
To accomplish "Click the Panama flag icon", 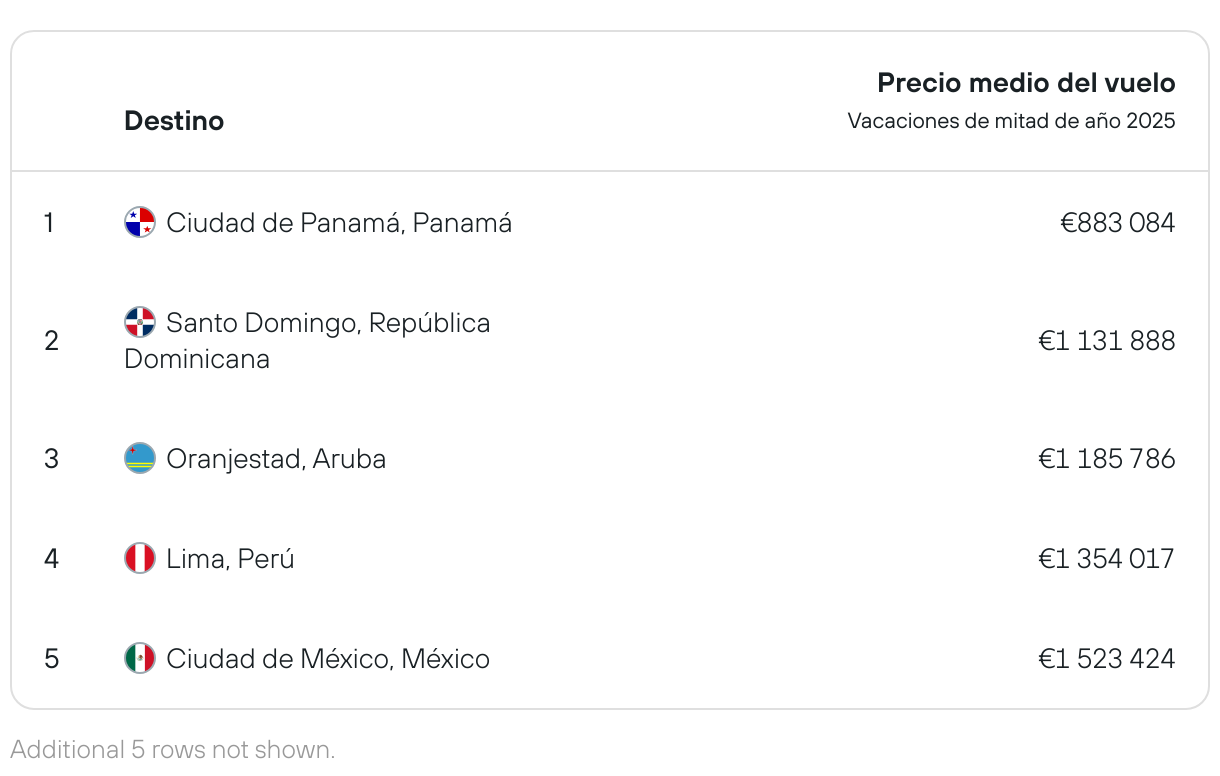I will [140, 222].
